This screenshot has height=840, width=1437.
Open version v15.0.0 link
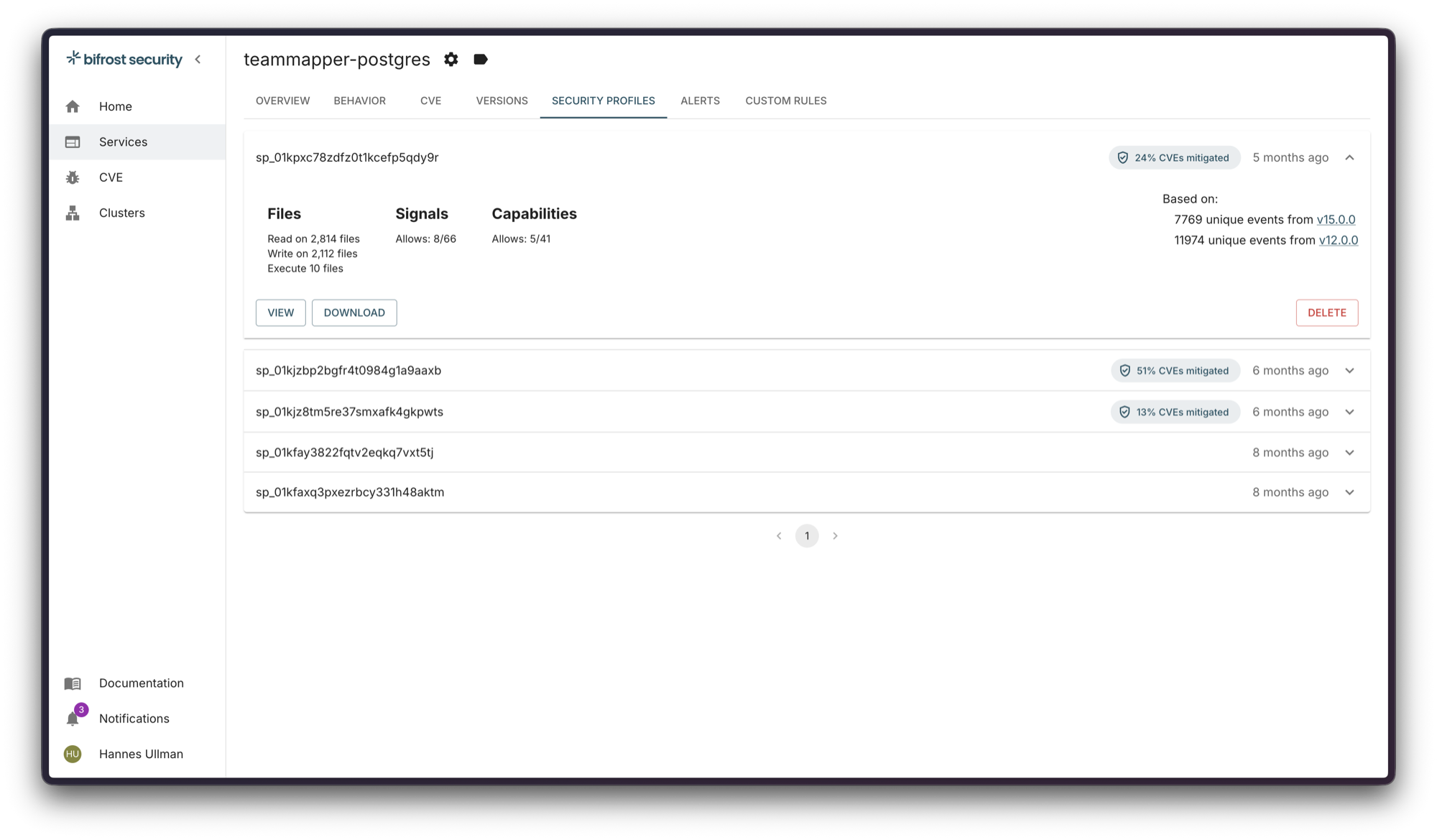(x=1336, y=220)
